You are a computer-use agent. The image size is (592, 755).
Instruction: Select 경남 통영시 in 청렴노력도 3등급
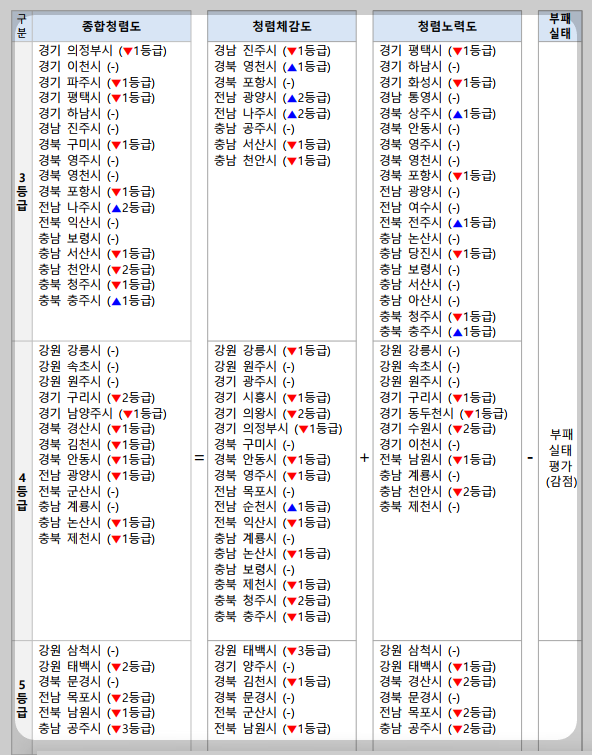tap(419, 98)
